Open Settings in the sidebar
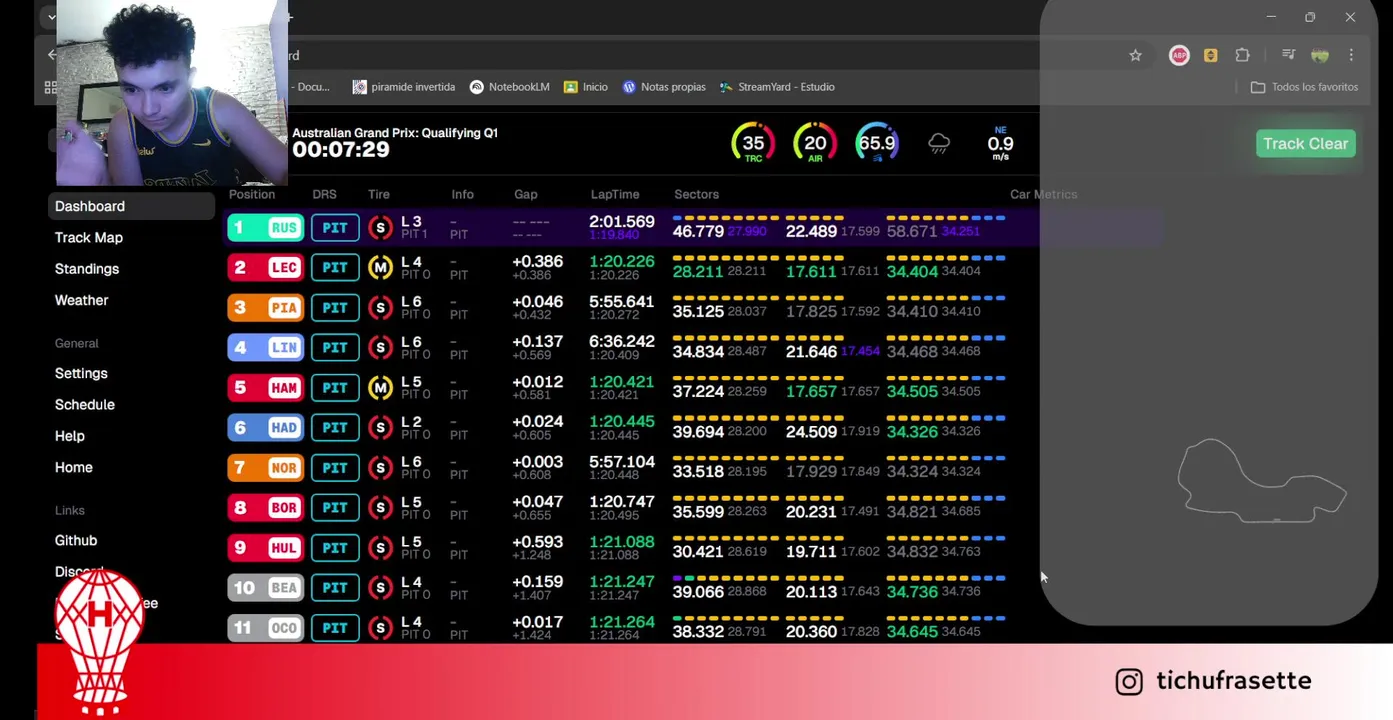 (x=81, y=373)
